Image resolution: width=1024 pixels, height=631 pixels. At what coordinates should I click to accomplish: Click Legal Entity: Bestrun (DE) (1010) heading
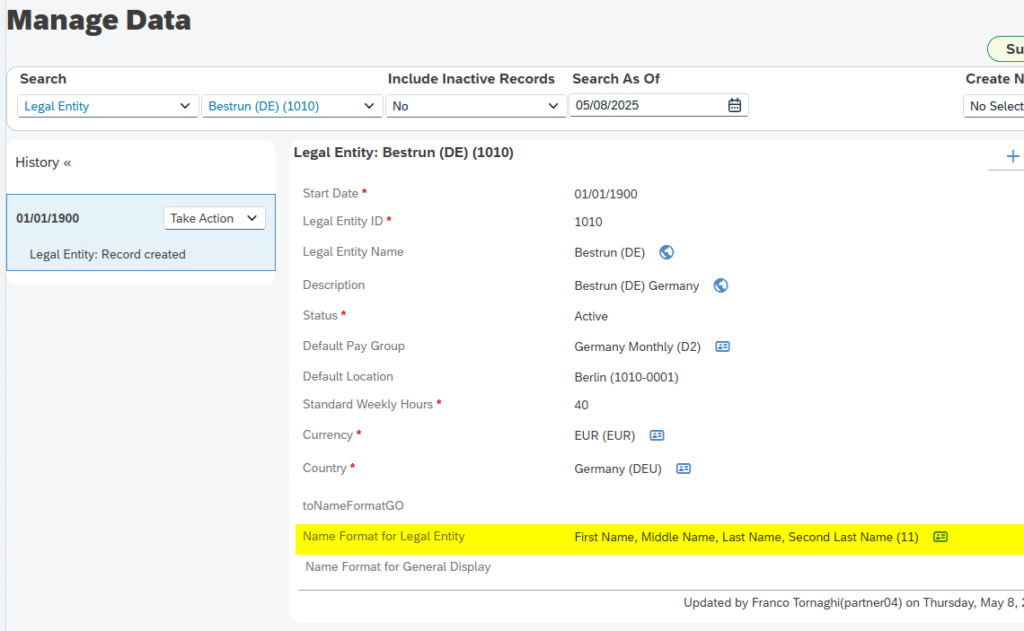pyautogui.click(x=404, y=153)
